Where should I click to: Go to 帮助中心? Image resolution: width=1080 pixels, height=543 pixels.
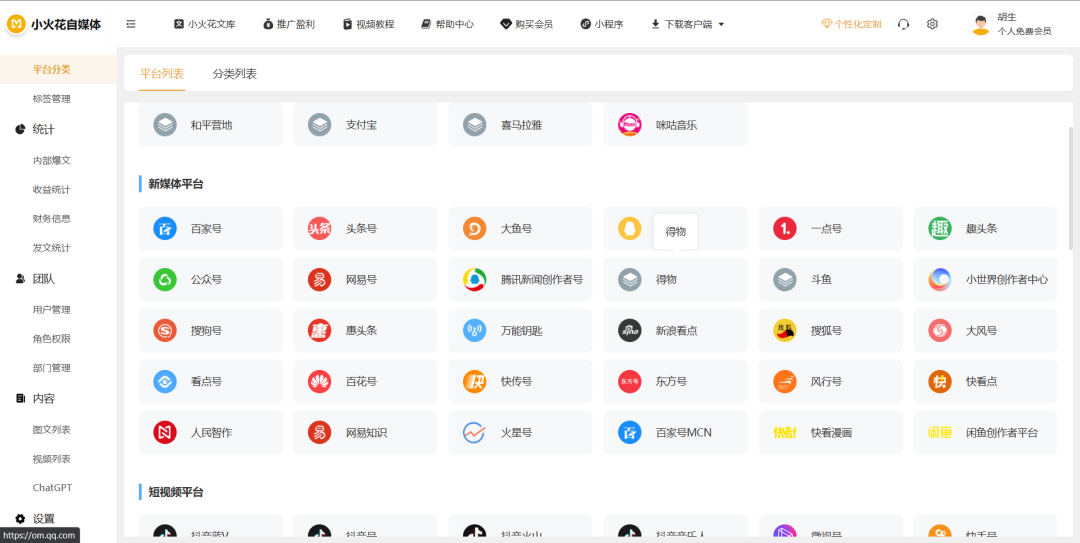[448, 24]
